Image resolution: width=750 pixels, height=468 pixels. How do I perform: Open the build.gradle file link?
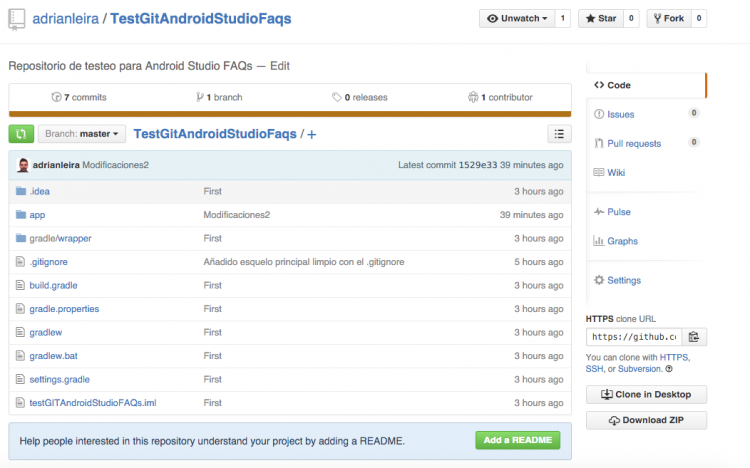coord(53,285)
